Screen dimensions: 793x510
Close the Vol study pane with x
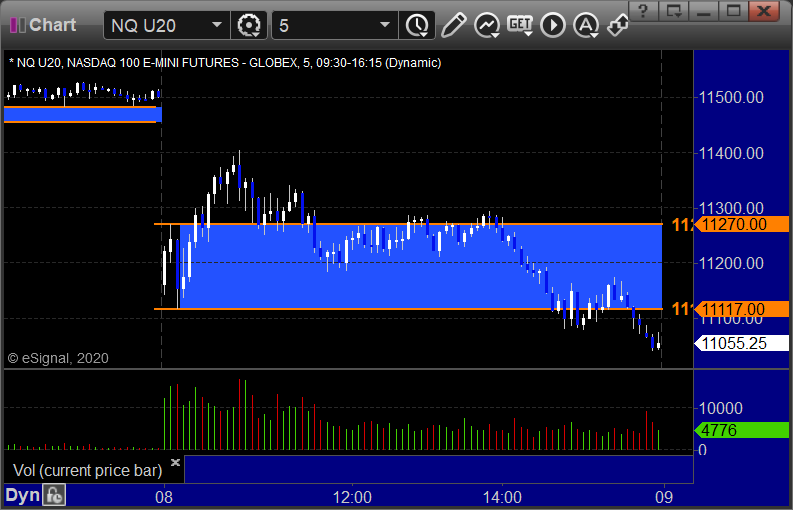pos(175,462)
